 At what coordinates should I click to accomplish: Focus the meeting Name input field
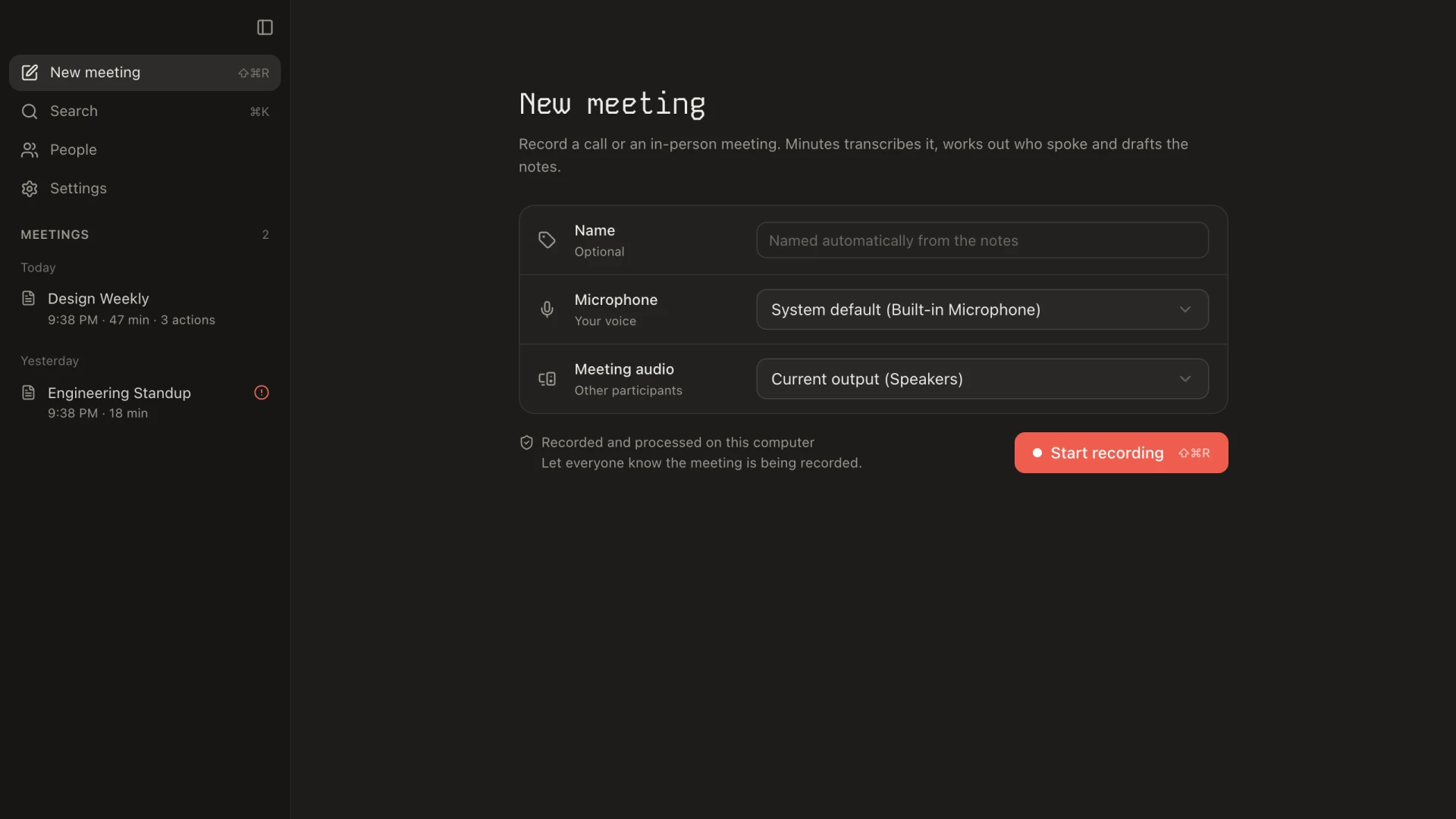(x=982, y=240)
